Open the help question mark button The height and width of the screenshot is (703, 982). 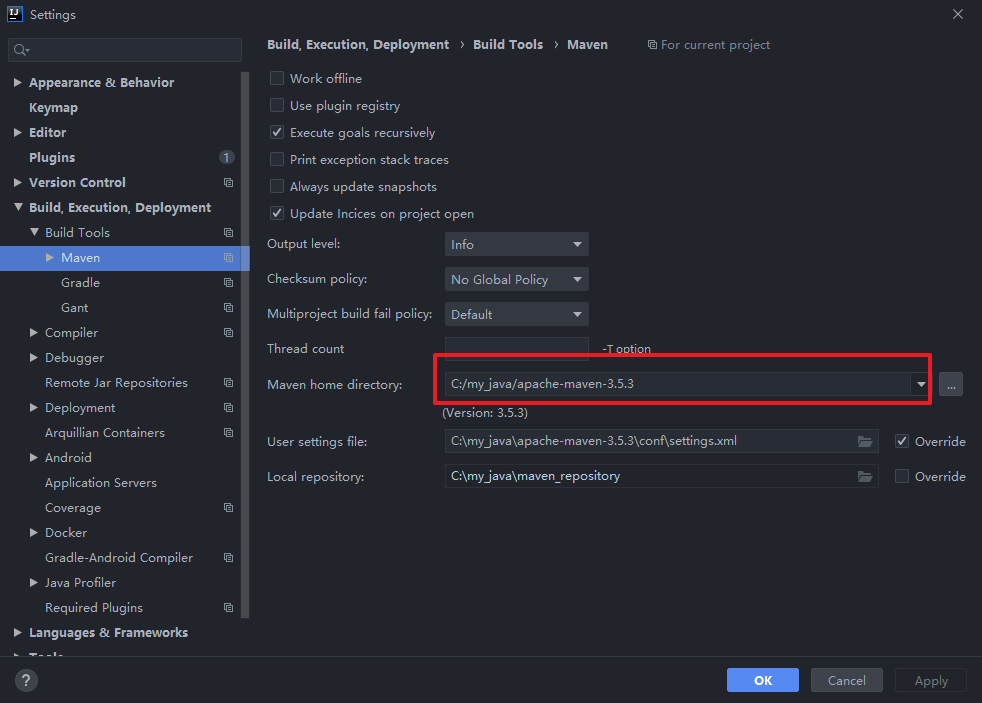(26, 680)
